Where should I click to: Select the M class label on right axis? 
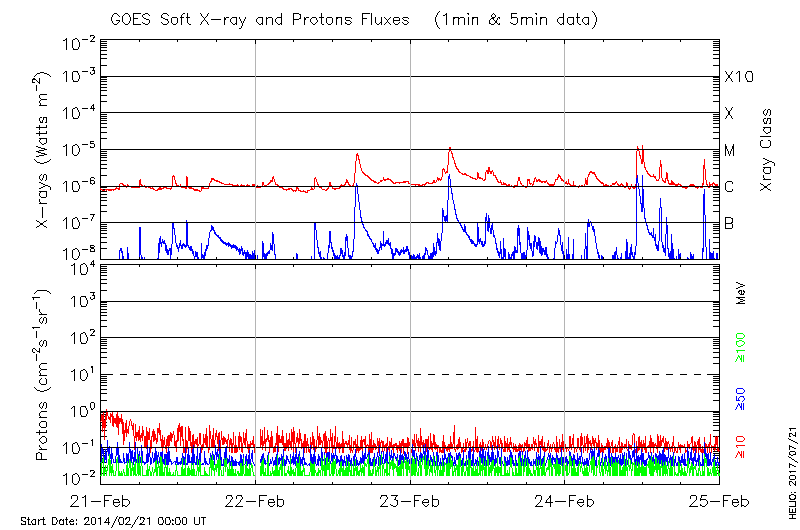730,150
